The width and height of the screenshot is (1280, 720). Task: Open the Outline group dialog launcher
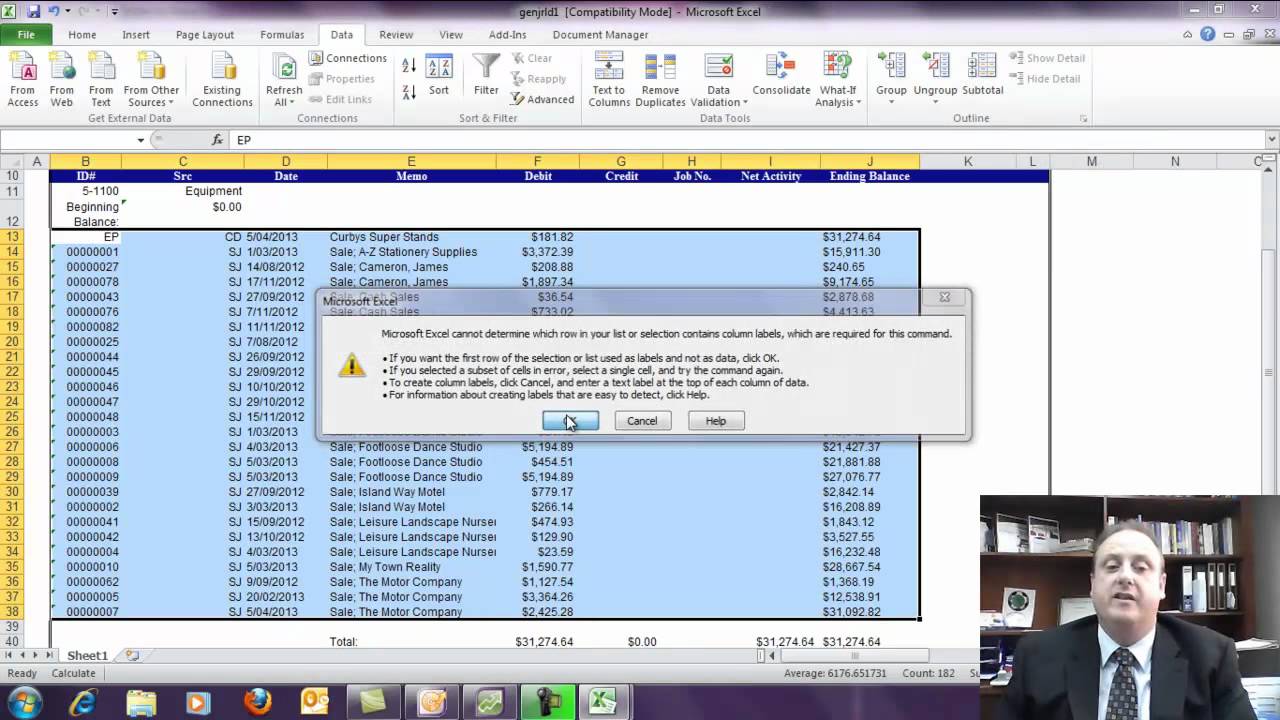coord(1083,118)
